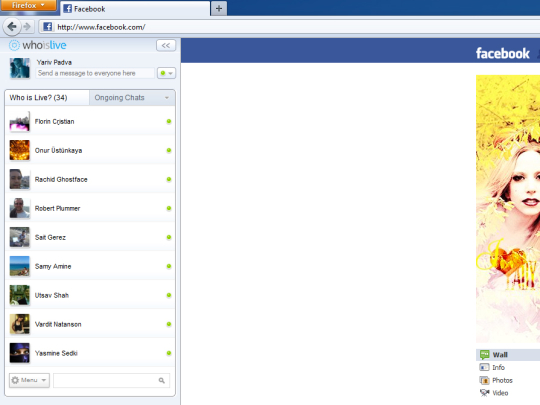
Task: Click the search field in the whoislive panel
Action: (x=111, y=380)
